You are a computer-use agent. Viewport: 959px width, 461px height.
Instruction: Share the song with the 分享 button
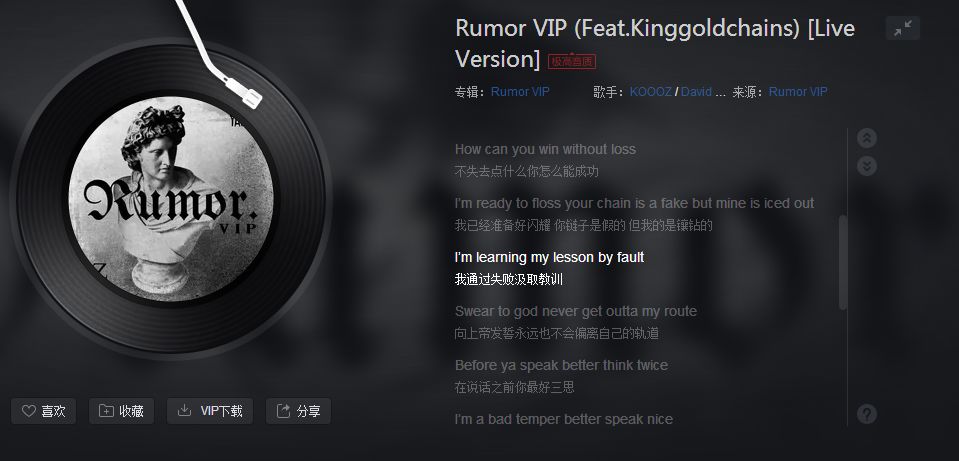tap(298, 411)
